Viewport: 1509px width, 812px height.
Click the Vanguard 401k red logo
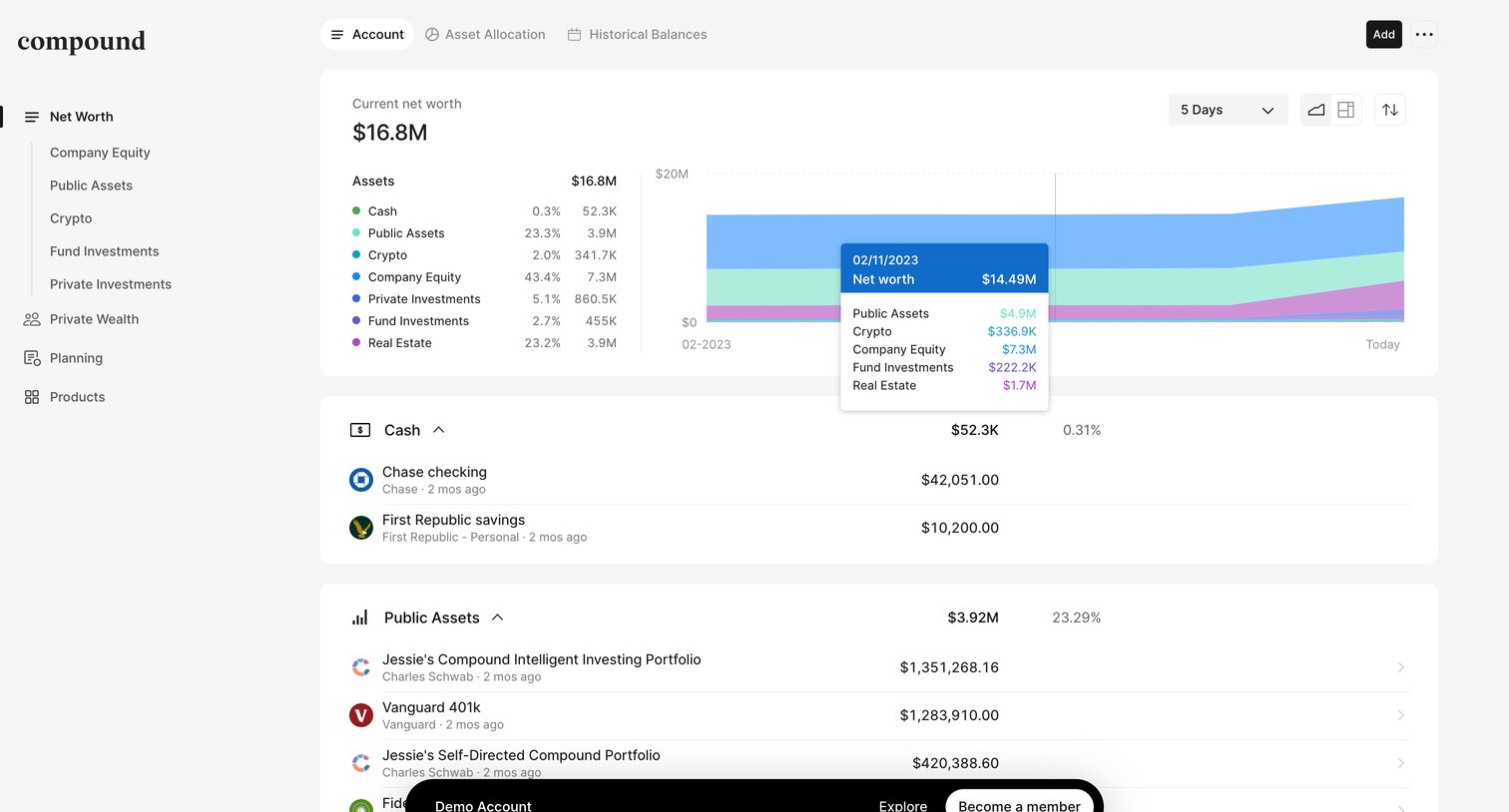point(361,715)
